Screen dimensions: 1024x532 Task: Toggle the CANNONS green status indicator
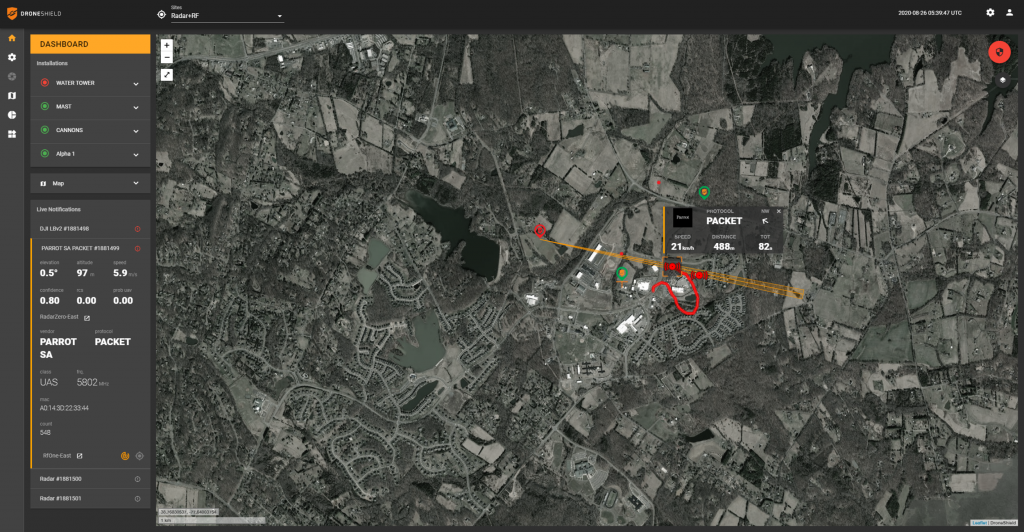point(45,130)
